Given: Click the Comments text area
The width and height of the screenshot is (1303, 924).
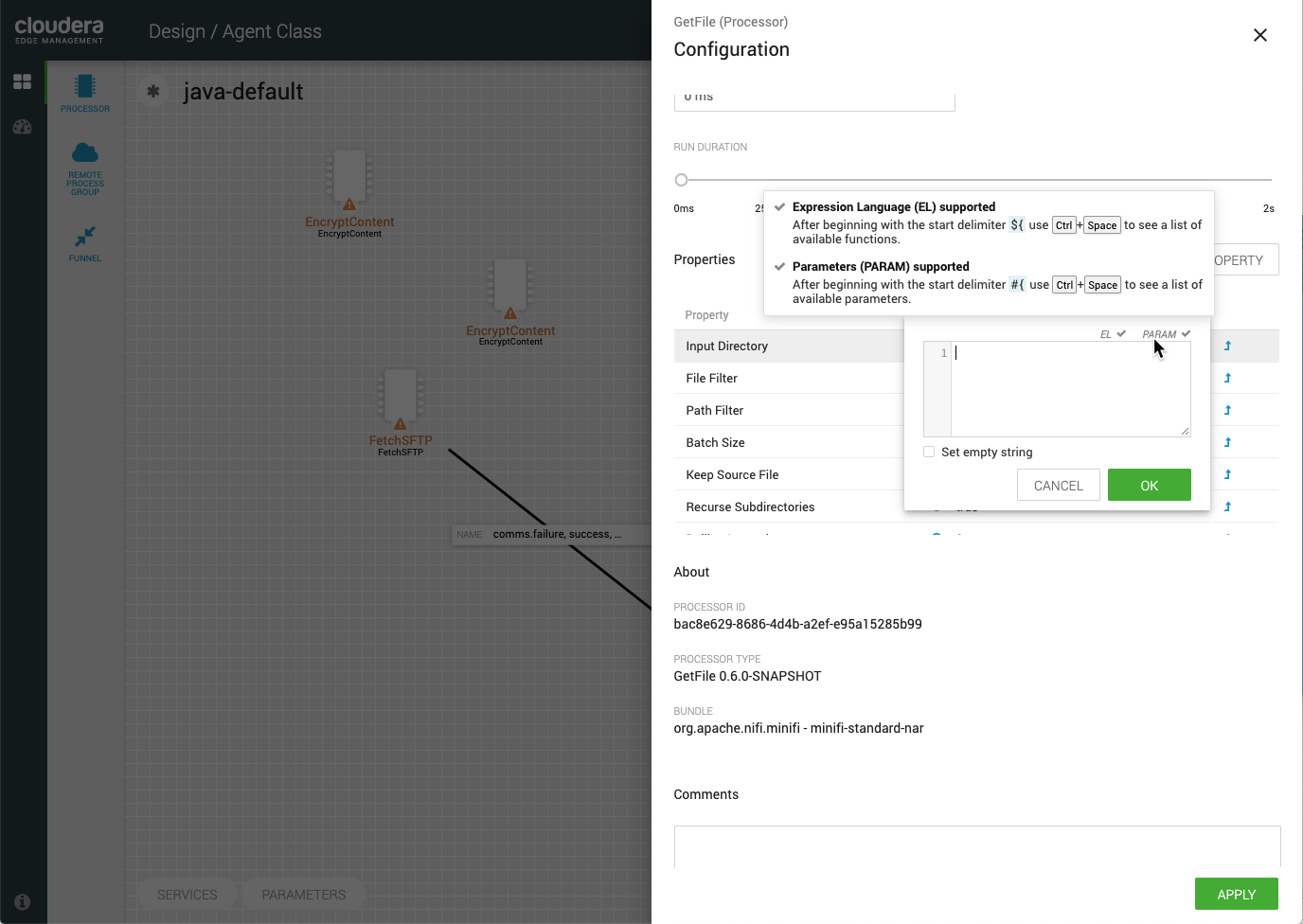Looking at the screenshot, I should 977,846.
